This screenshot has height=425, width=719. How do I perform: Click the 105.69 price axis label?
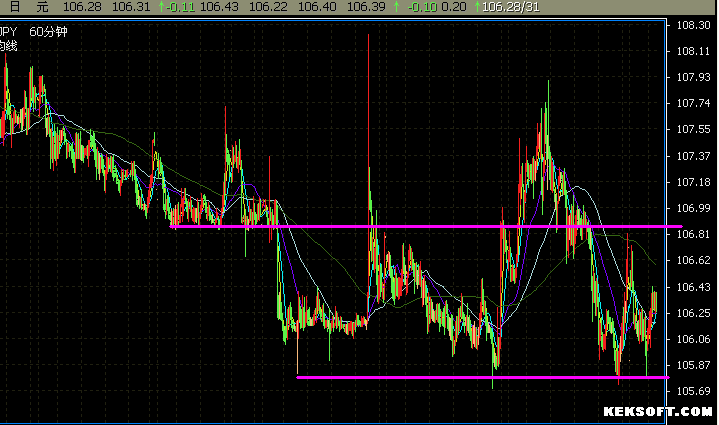693,391
